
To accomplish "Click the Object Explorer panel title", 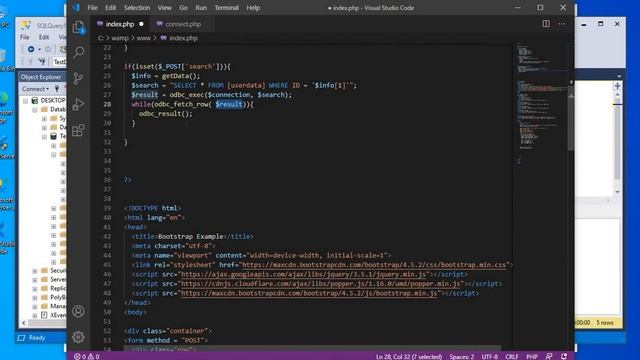I will click(41, 77).
